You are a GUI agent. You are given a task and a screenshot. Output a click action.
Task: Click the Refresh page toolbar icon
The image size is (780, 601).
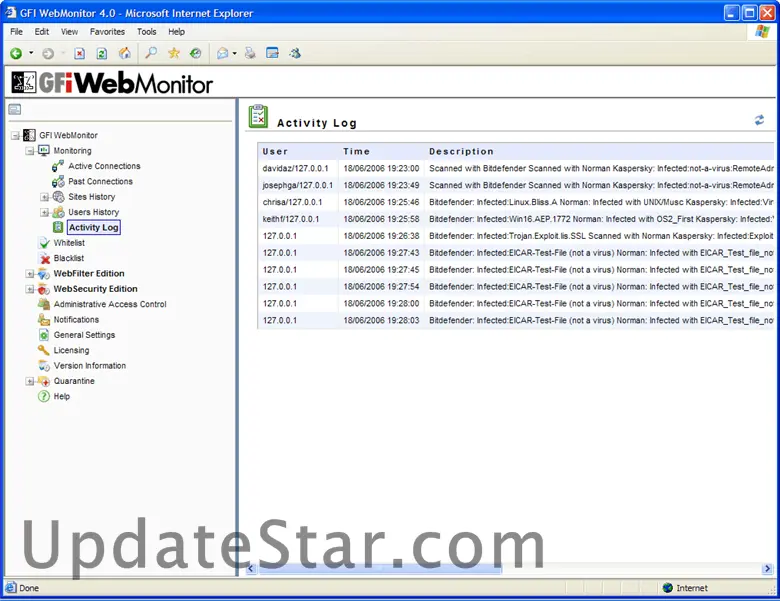[101, 53]
